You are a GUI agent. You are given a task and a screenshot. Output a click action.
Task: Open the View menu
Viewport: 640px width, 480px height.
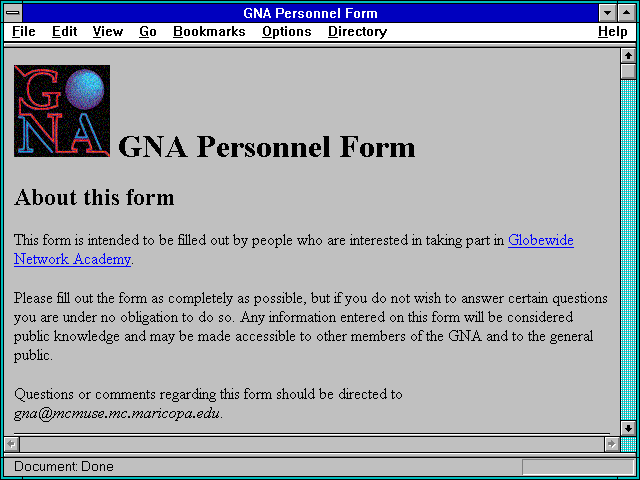click(x=108, y=32)
